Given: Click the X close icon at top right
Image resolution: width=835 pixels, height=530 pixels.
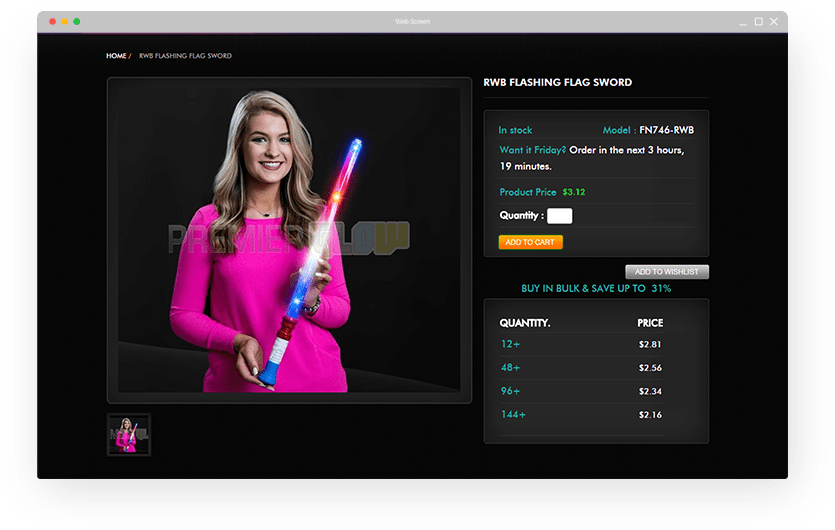Looking at the screenshot, I should point(773,21).
